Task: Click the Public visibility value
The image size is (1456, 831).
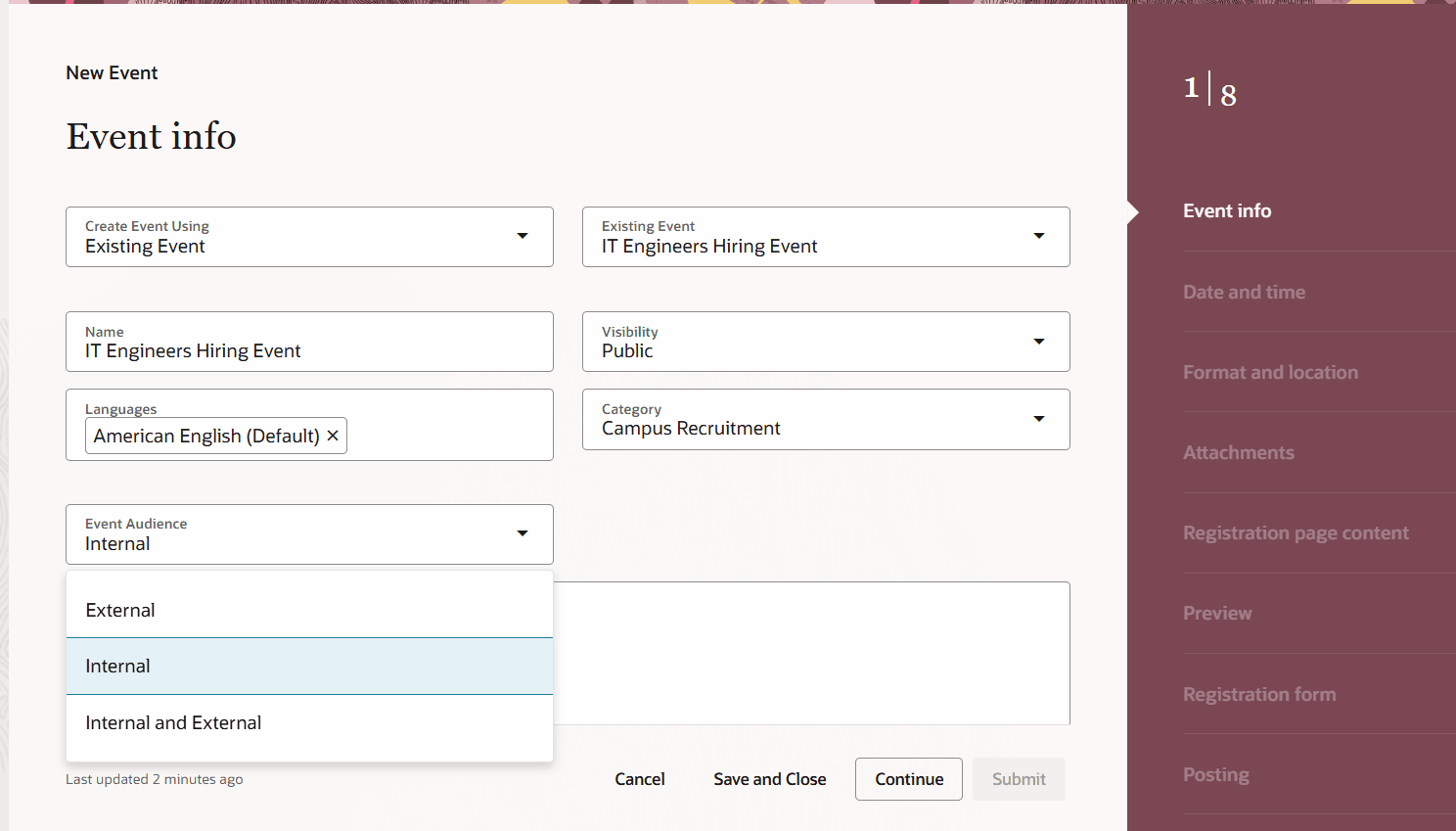Action: coord(627,351)
